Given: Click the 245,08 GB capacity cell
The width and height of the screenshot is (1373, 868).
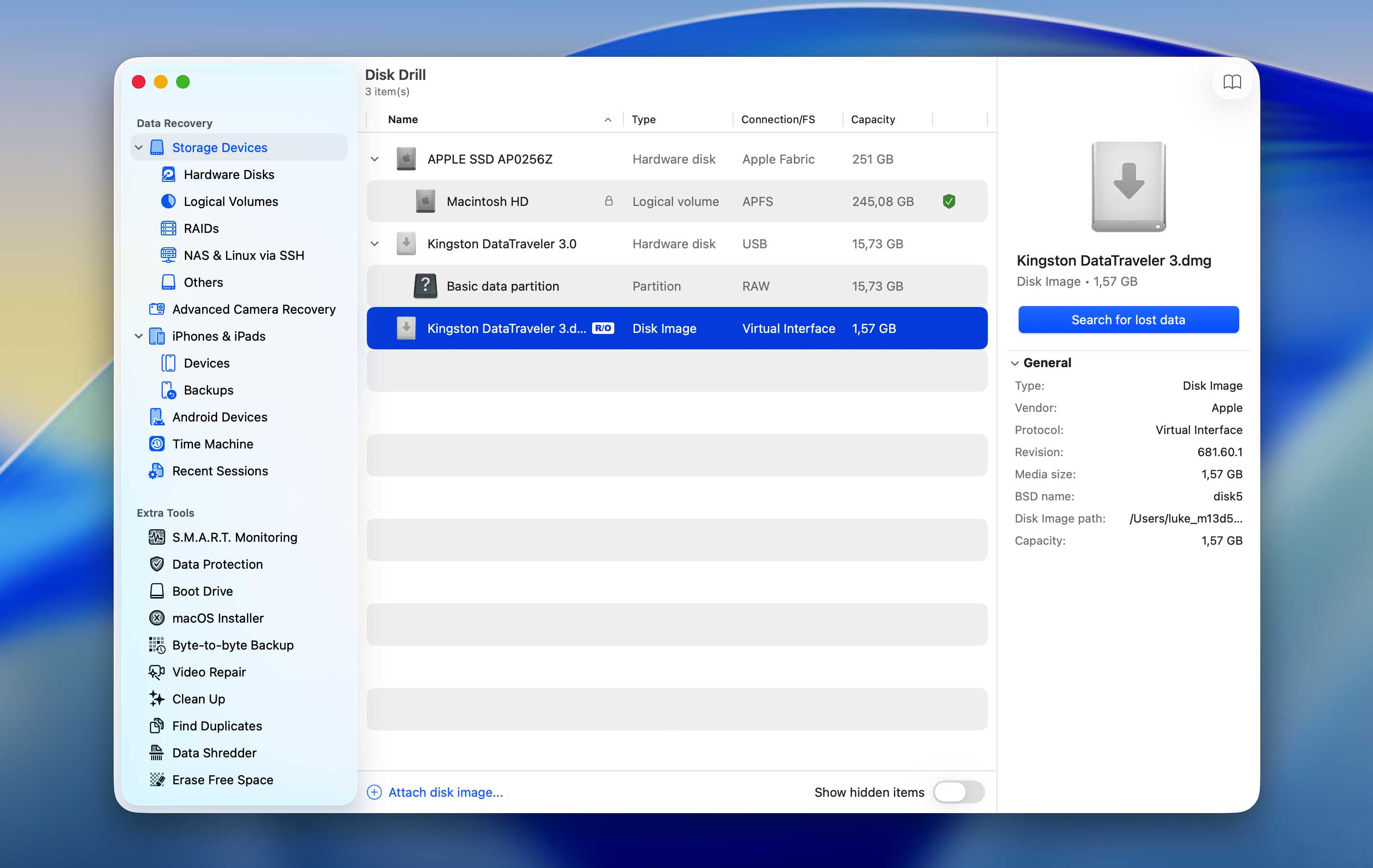Looking at the screenshot, I should click(x=882, y=201).
